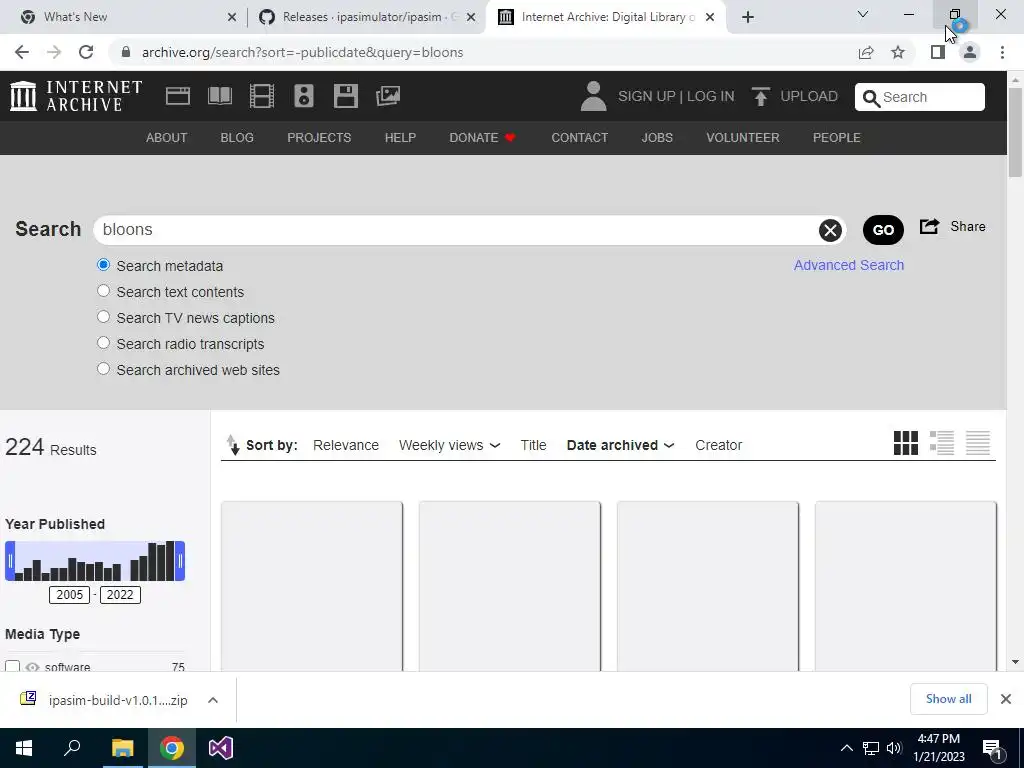Open the Advanced Search link

coord(848,265)
